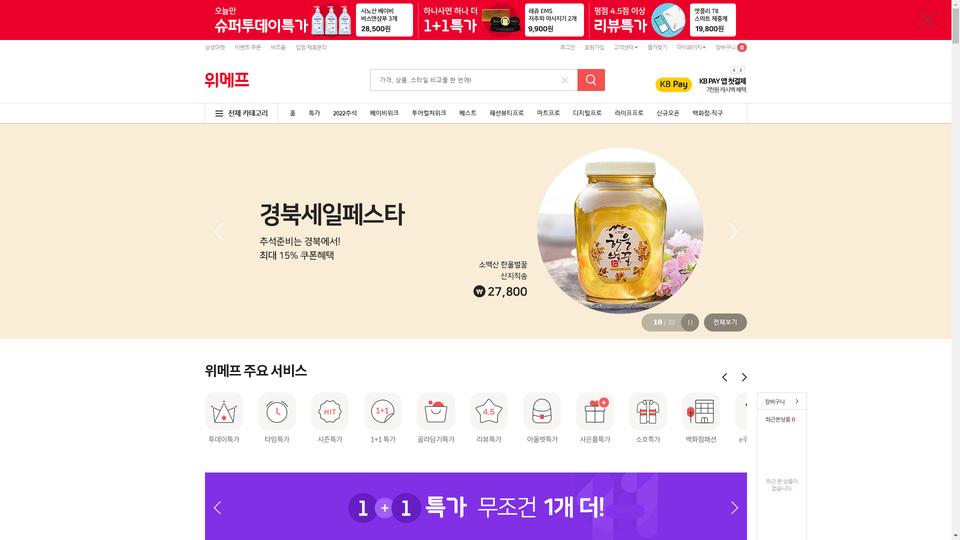This screenshot has height=540, width=960.
Task: Open 전체 카테고리 hamburger menu
Action: (x=242, y=113)
